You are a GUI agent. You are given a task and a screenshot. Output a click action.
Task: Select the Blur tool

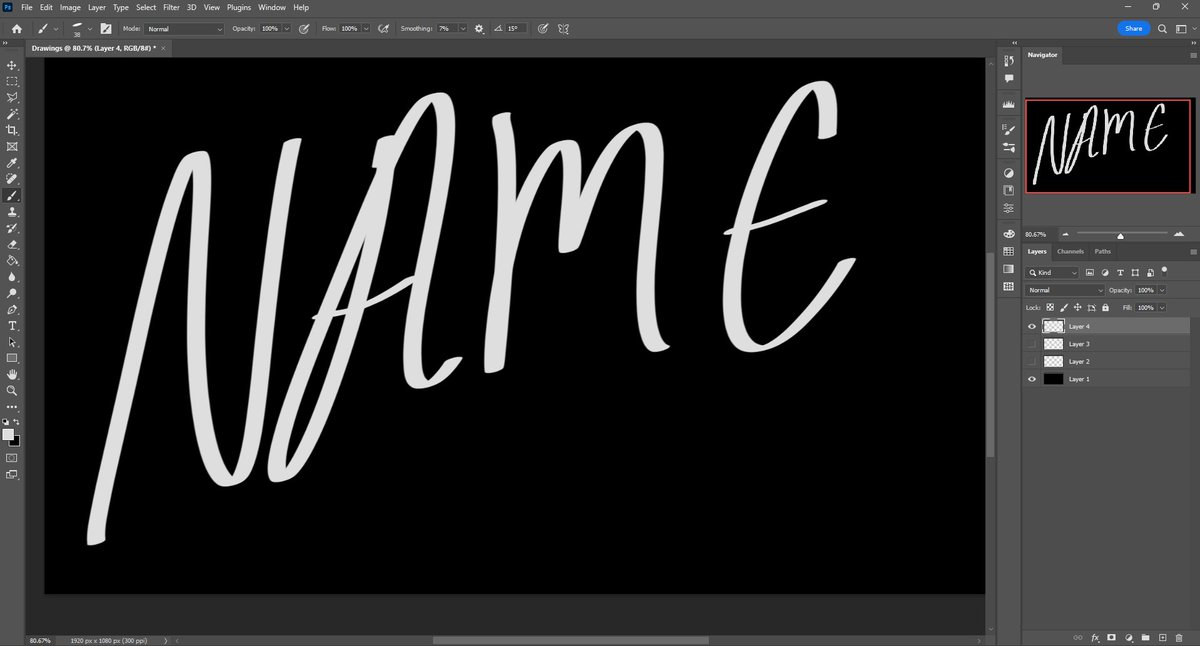(x=12, y=276)
